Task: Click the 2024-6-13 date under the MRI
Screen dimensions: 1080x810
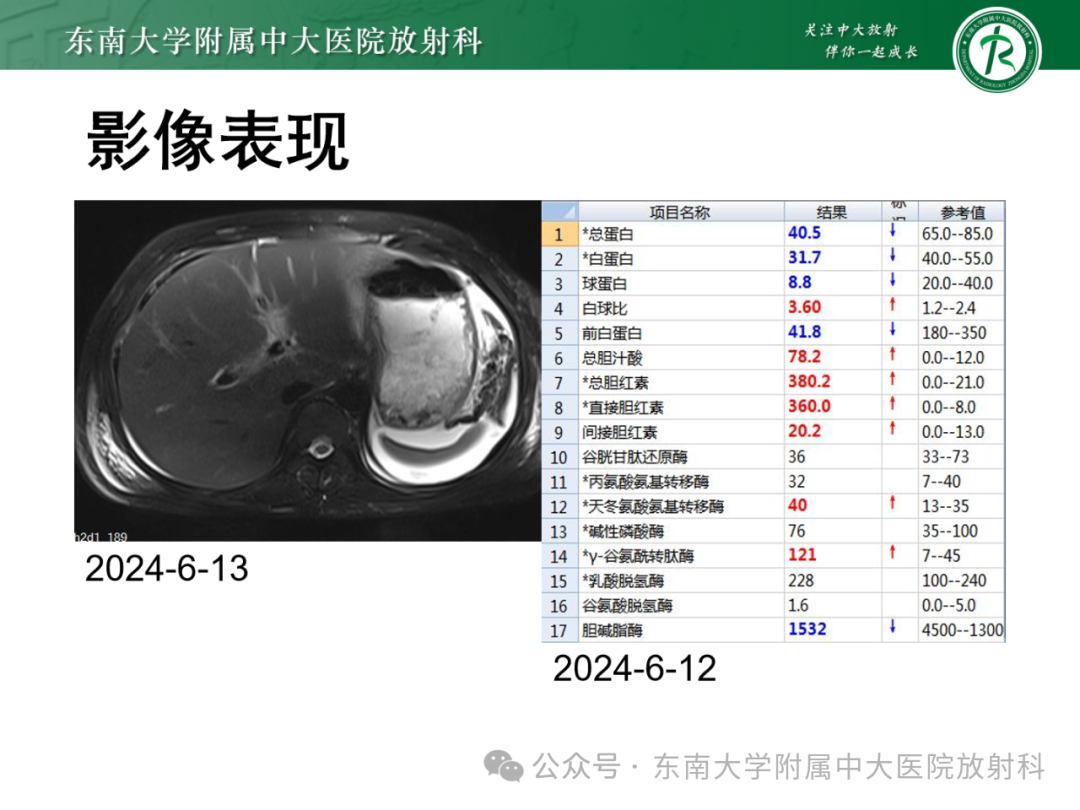Action: (167, 569)
